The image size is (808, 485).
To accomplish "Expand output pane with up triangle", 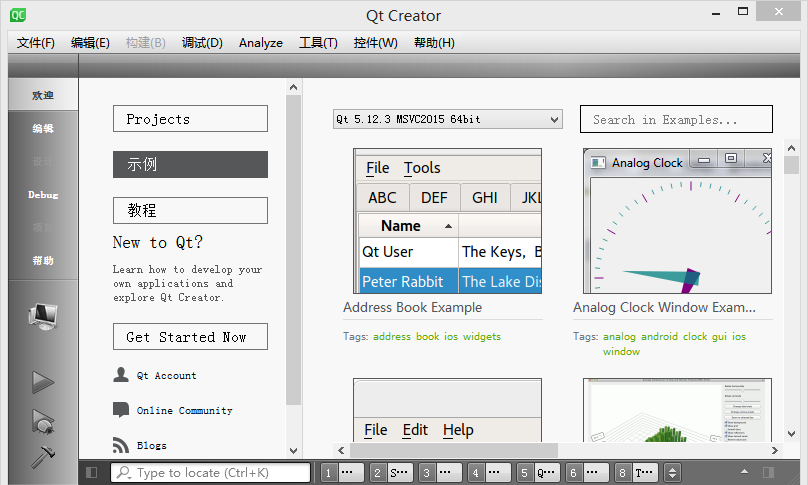I will [x=744, y=472].
